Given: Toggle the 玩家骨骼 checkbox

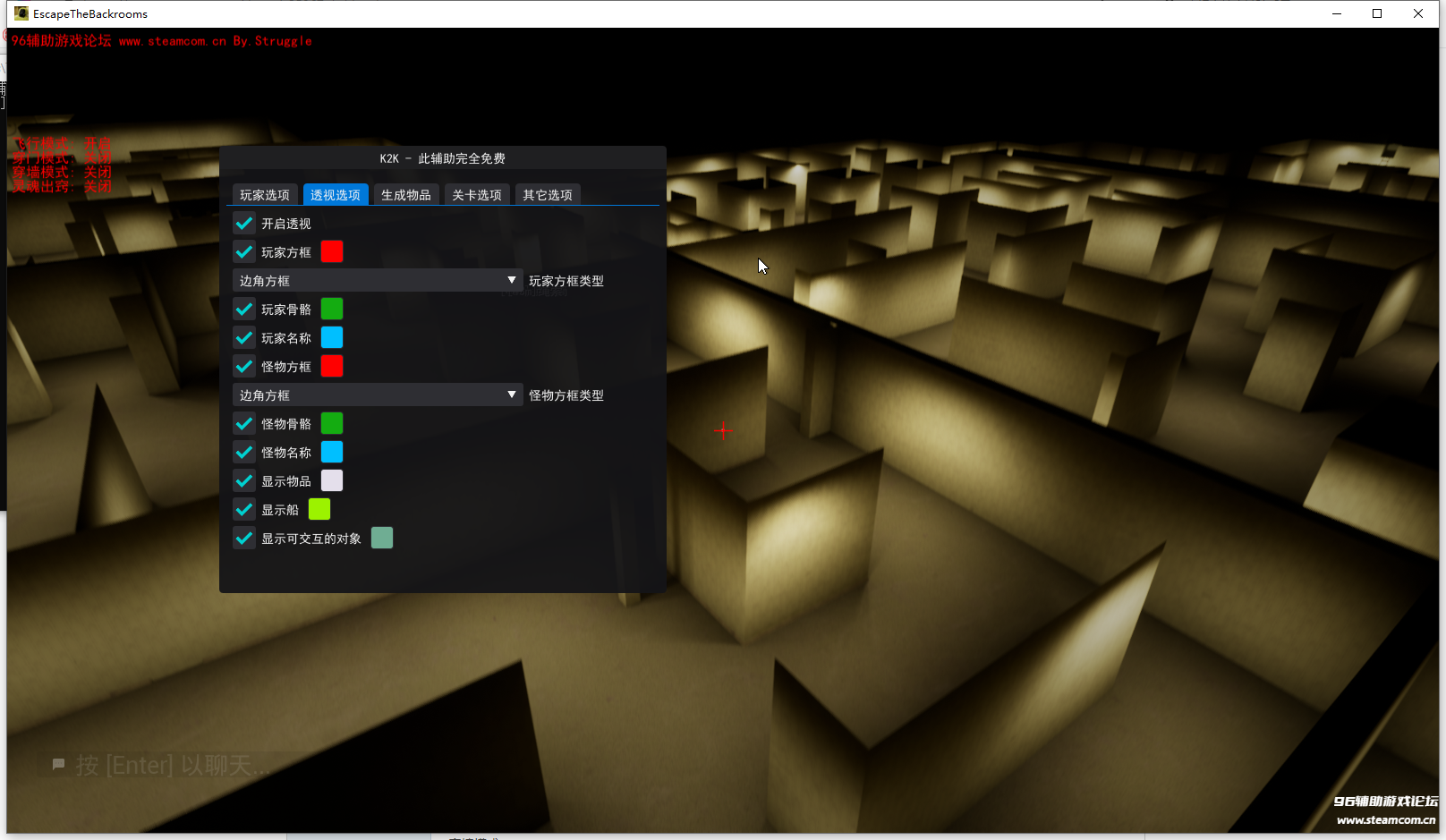Looking at the screenshot, I should point(244,310).
